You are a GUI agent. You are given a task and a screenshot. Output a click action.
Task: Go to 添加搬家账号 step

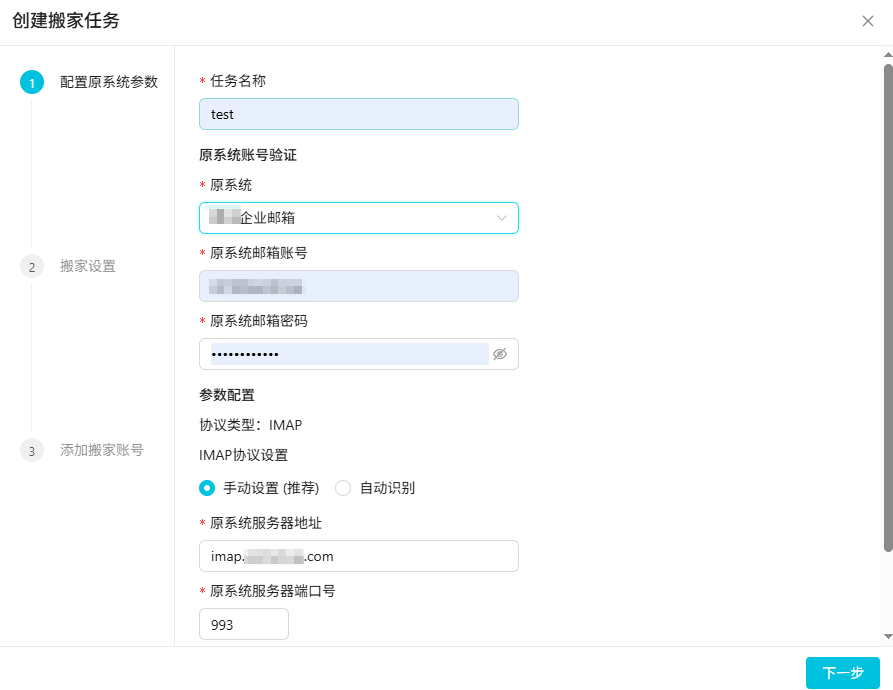tap(101, 450)
